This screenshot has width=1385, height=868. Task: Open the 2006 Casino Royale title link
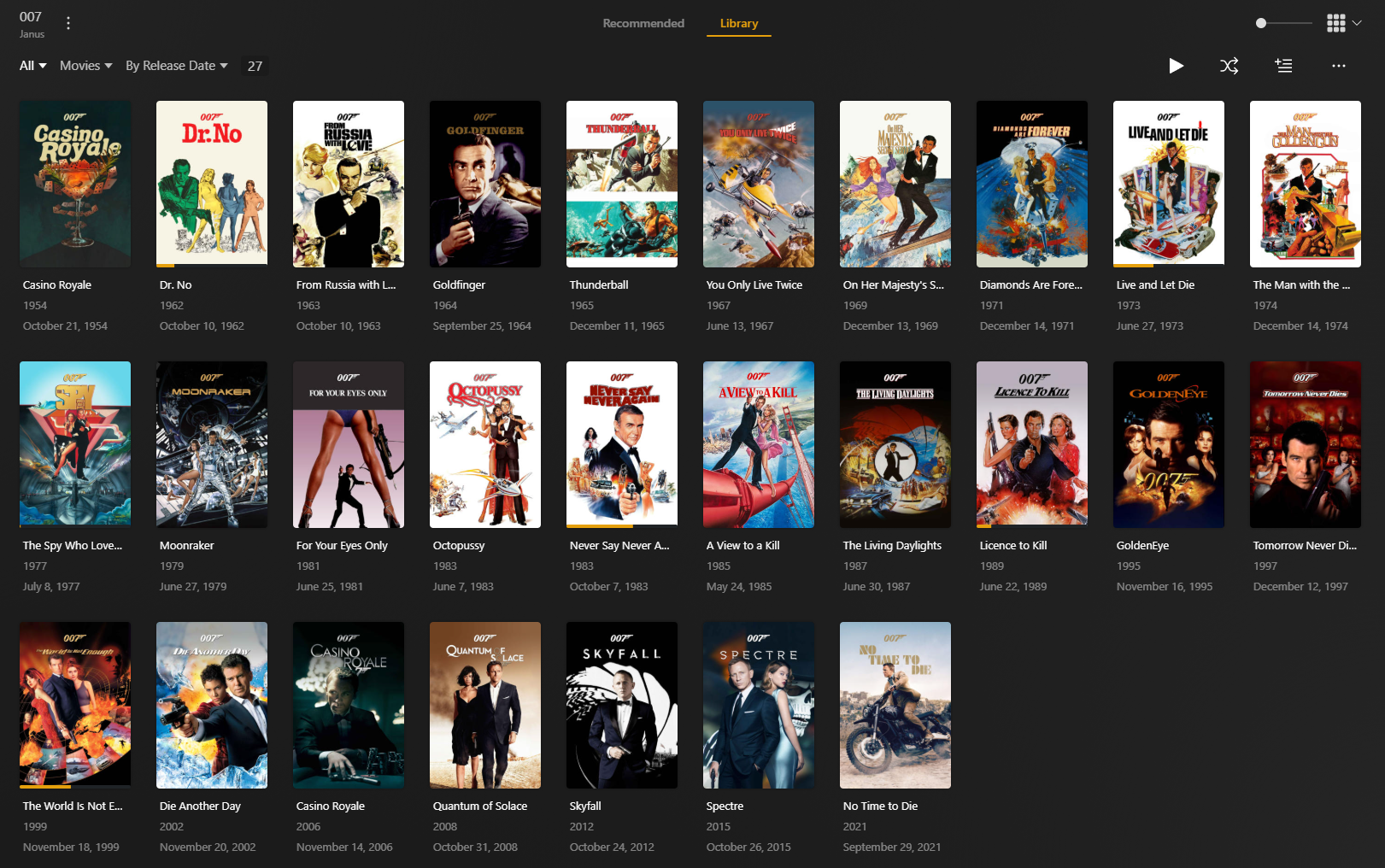[x=331, y=806]
